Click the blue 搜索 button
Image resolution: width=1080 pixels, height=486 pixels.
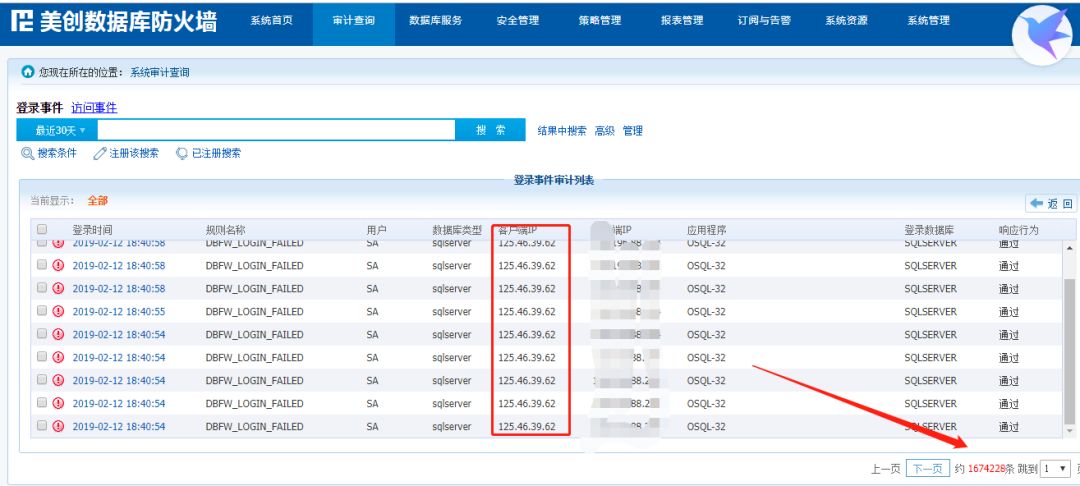(491, 130)
